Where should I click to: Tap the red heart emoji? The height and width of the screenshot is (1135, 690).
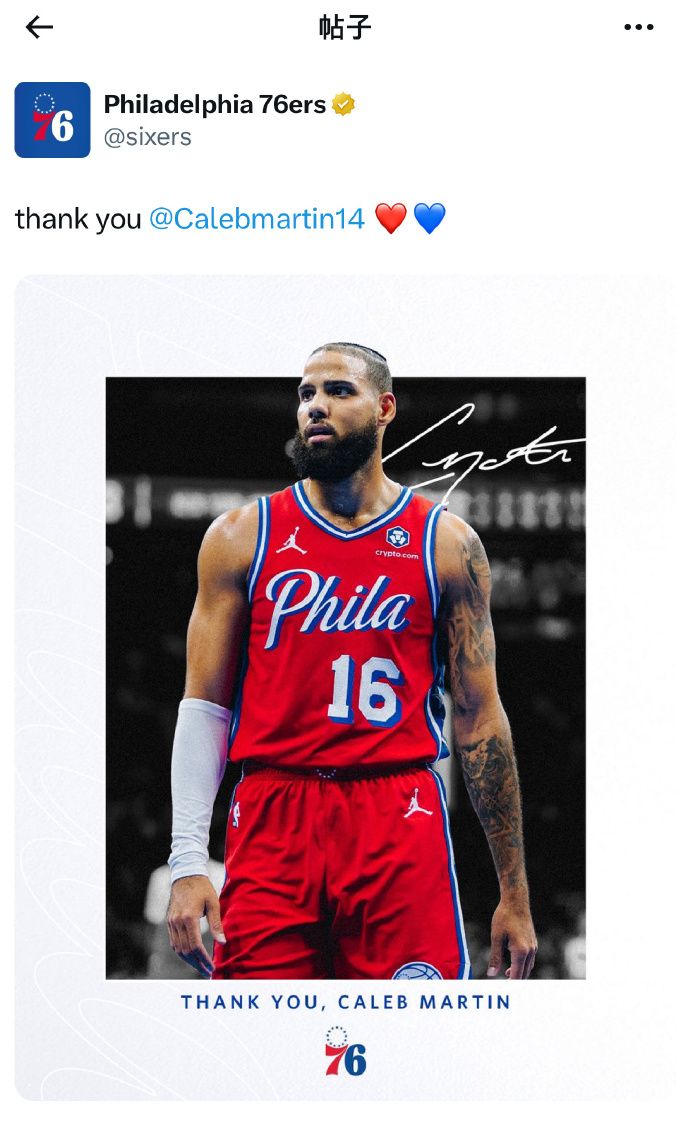point(391,219)
